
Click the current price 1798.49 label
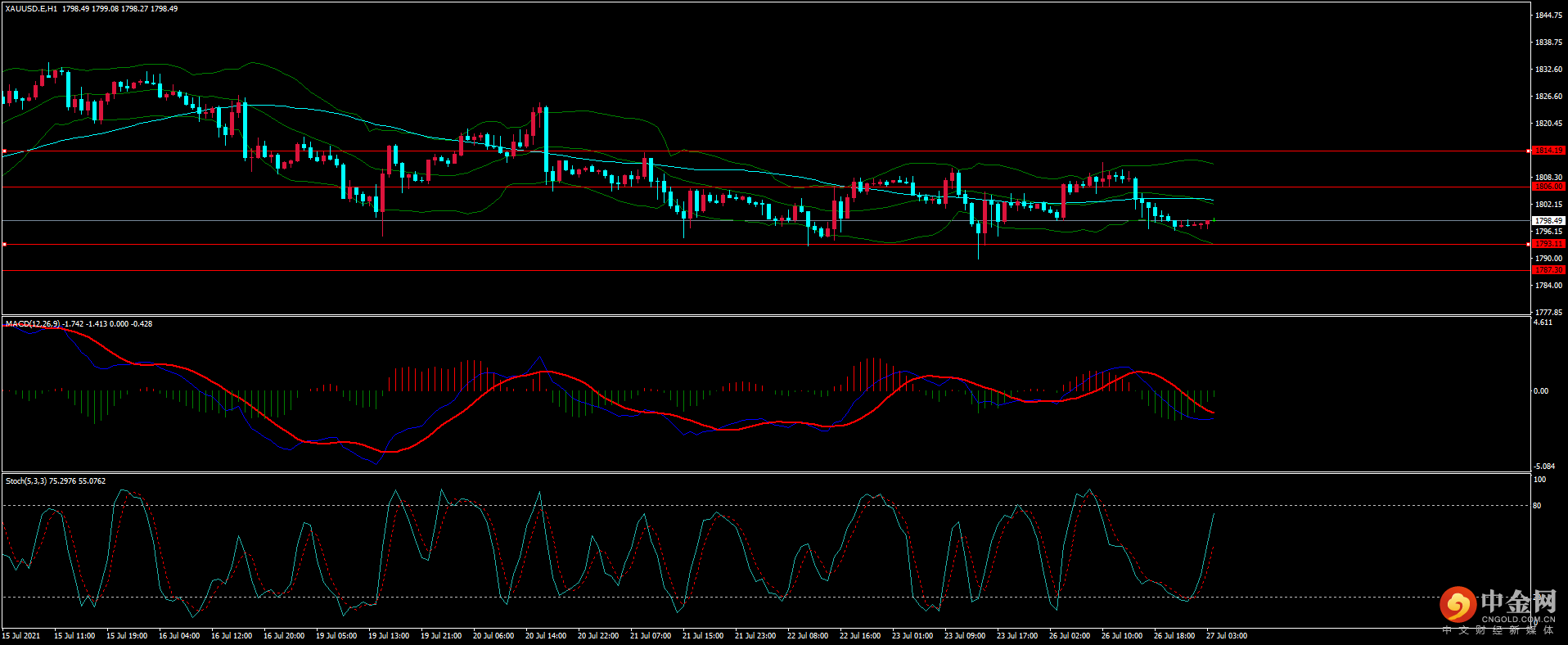[1548, 221]
